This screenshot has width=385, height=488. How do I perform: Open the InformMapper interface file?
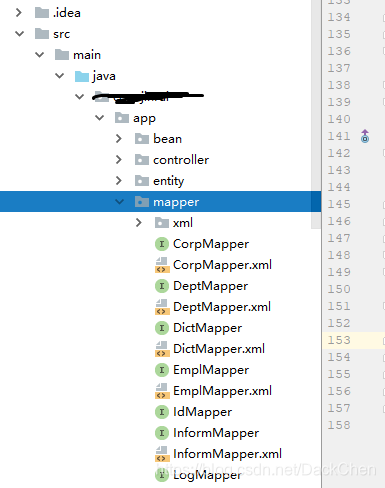pos(216,433)
